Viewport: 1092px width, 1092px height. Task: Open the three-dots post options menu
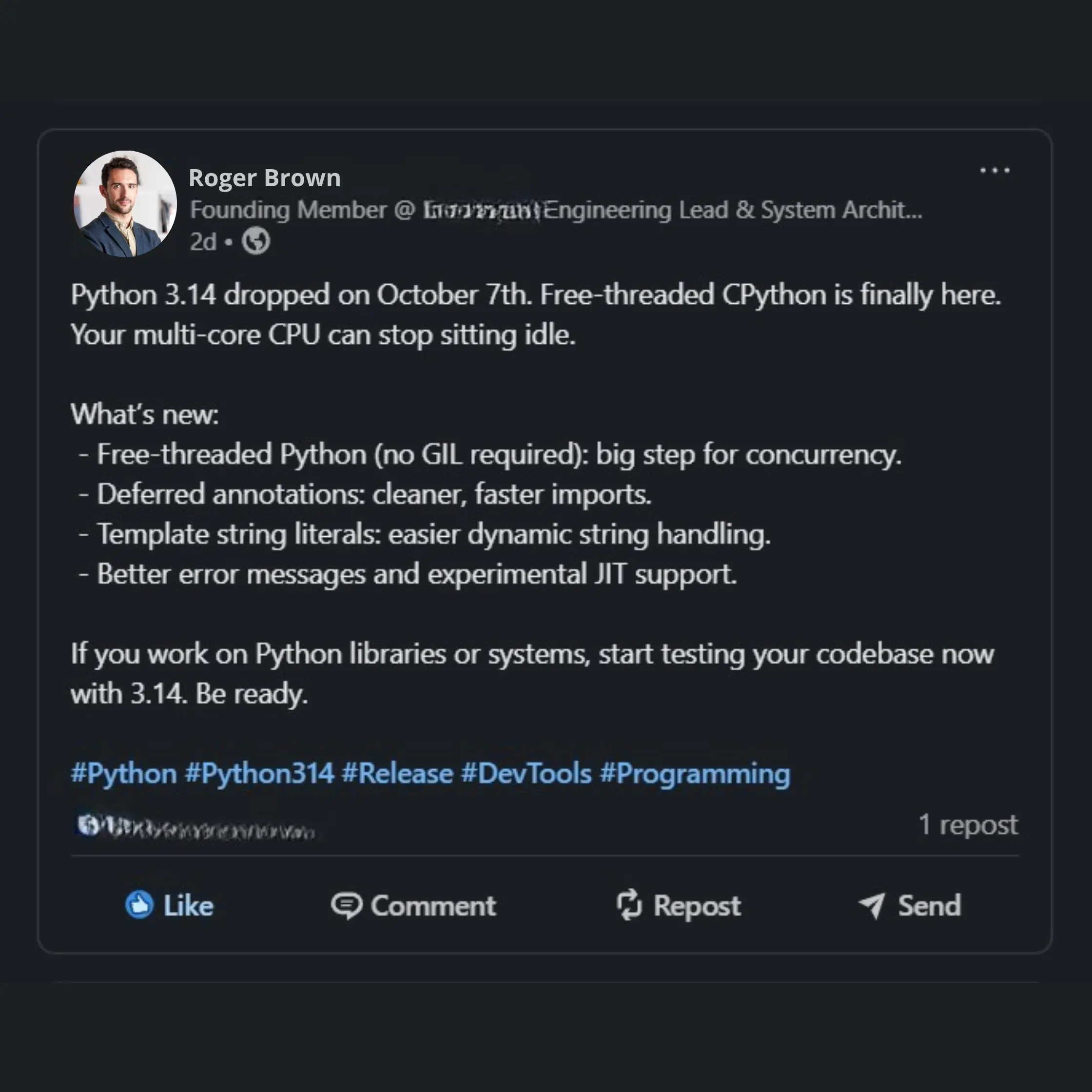pyautogui.click(x=994, y=170)
